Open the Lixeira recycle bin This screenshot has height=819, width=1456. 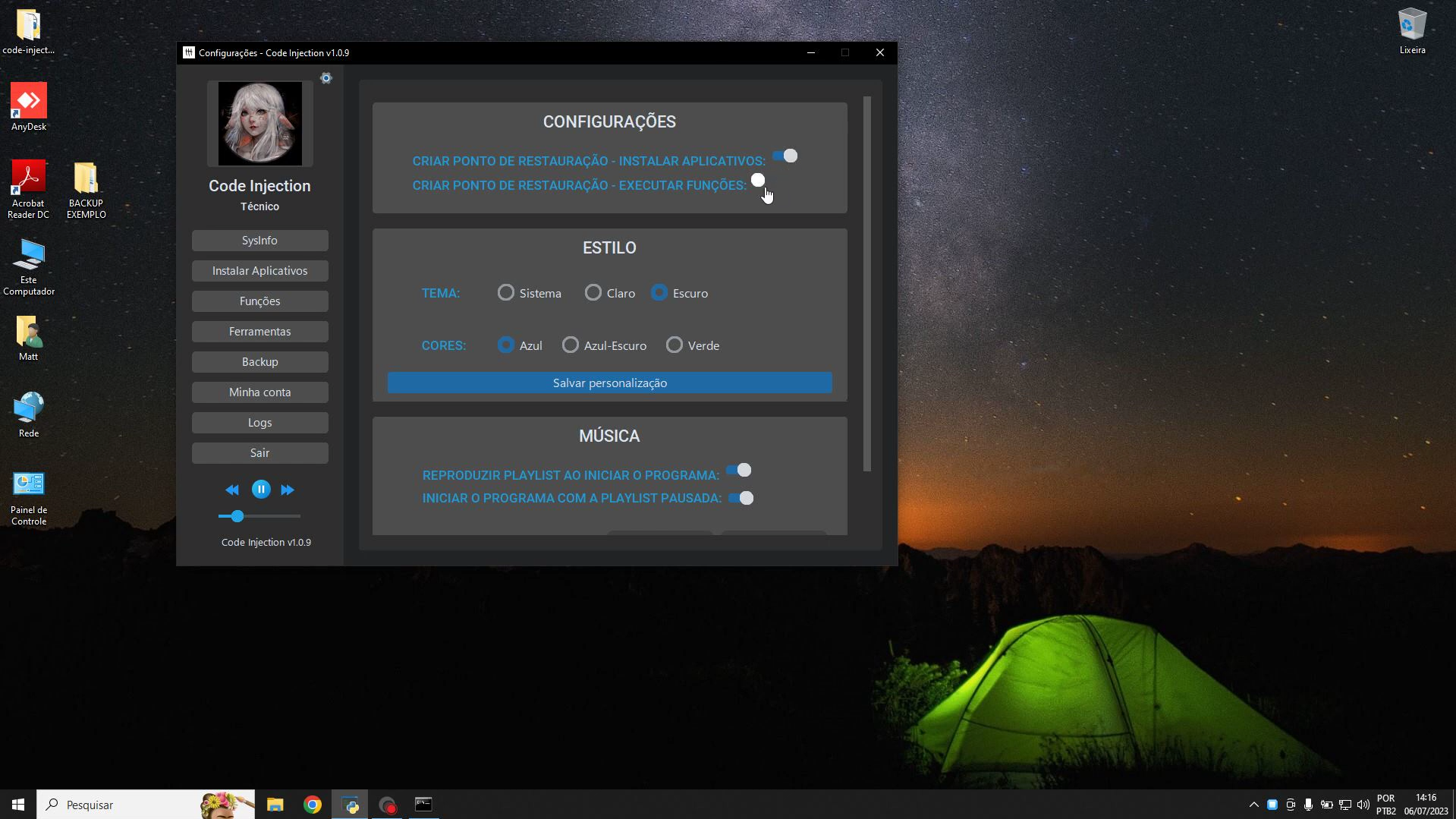[1412, 31]
